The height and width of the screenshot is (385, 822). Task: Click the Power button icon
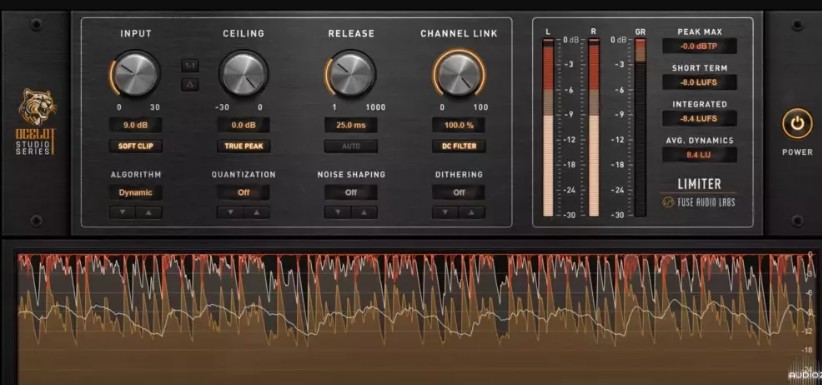point(797,124)
